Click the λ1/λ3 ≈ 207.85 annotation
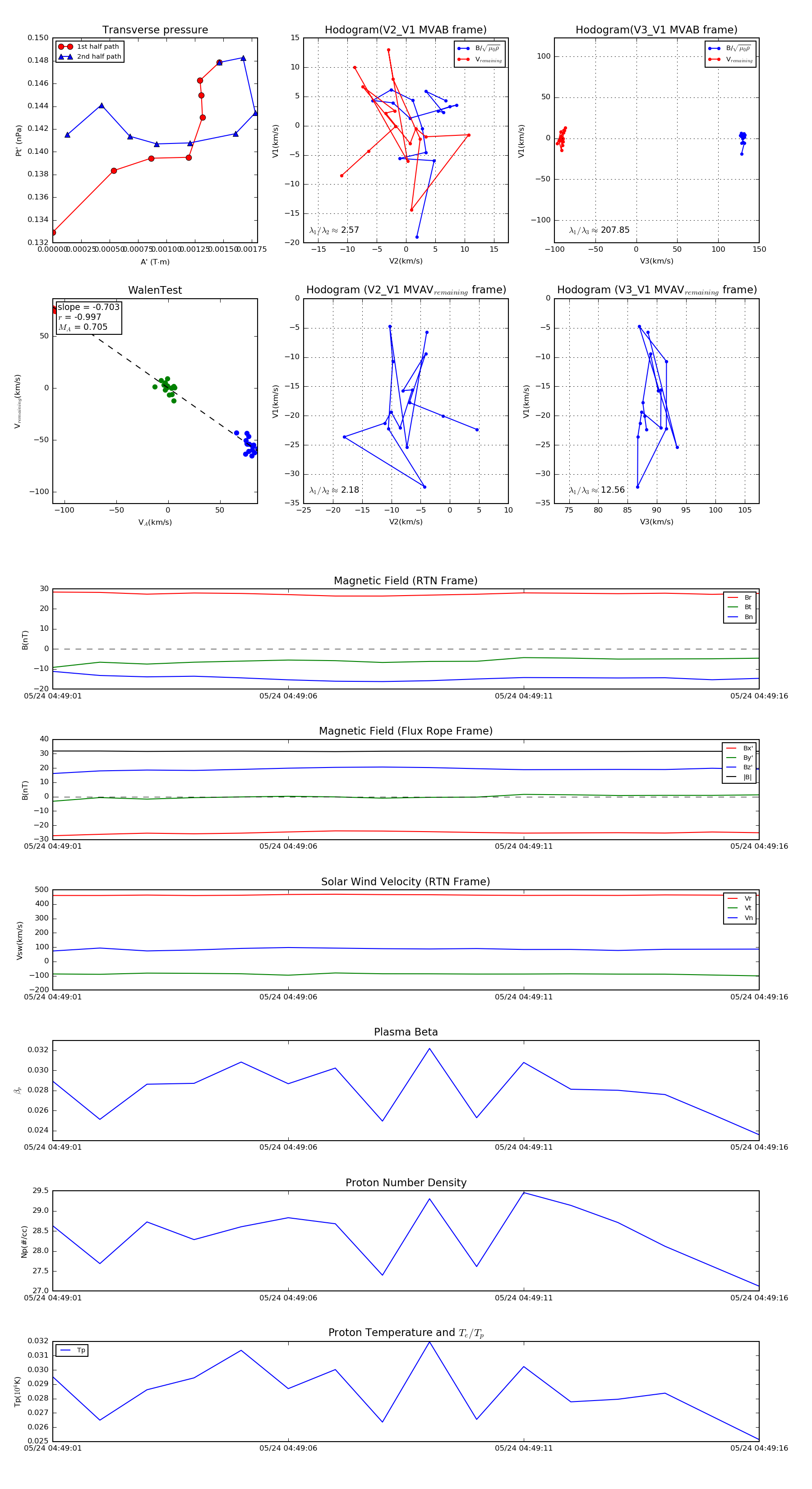The image size is (812, 1489). click(x=600, y=230)
